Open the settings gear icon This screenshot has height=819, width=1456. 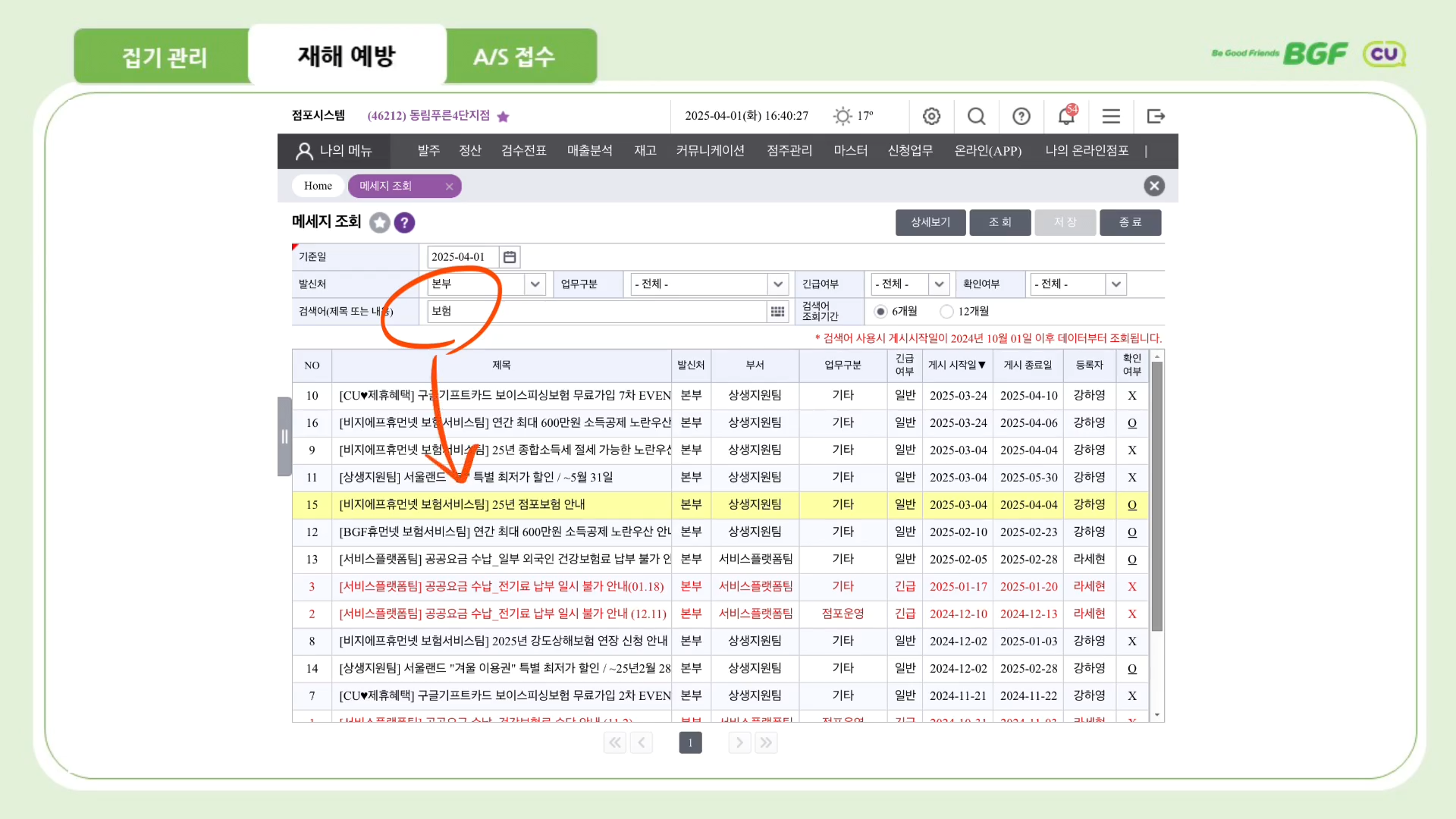931,116
